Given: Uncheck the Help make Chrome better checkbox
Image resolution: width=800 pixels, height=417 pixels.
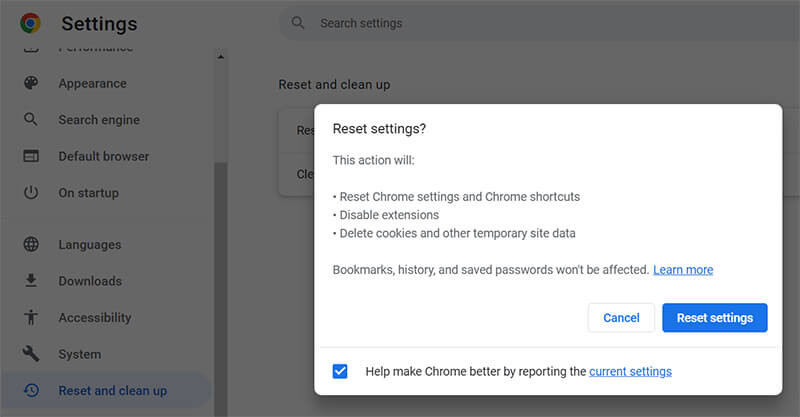Looking at the screenshot, I should (340, 371).
